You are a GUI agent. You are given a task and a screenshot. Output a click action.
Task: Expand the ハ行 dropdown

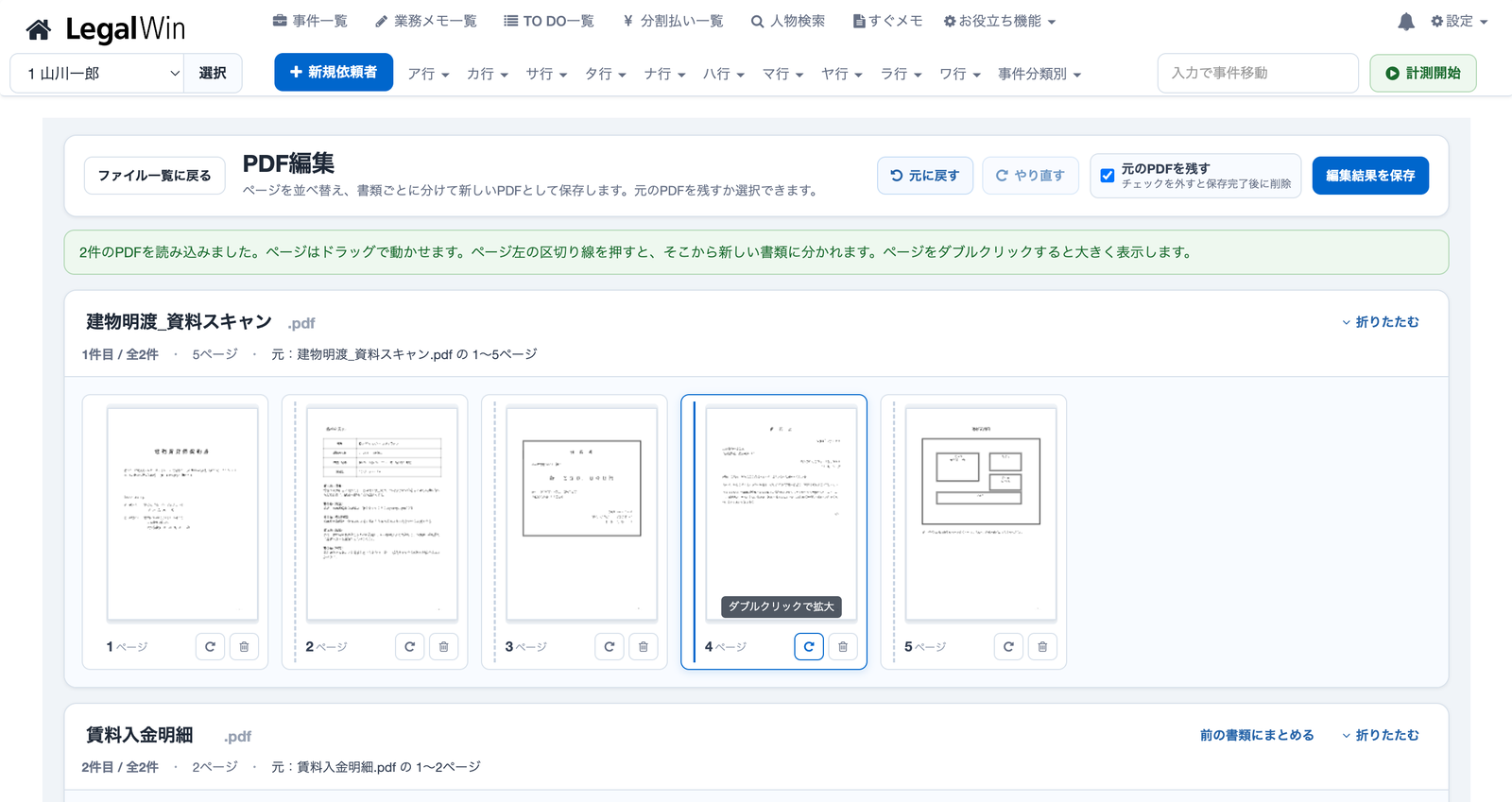pos(724,74)
